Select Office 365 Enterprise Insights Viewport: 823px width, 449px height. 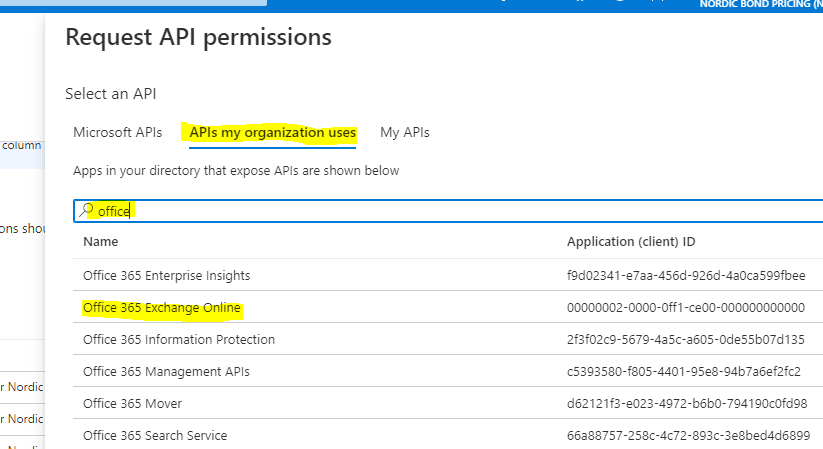[166, 275]
